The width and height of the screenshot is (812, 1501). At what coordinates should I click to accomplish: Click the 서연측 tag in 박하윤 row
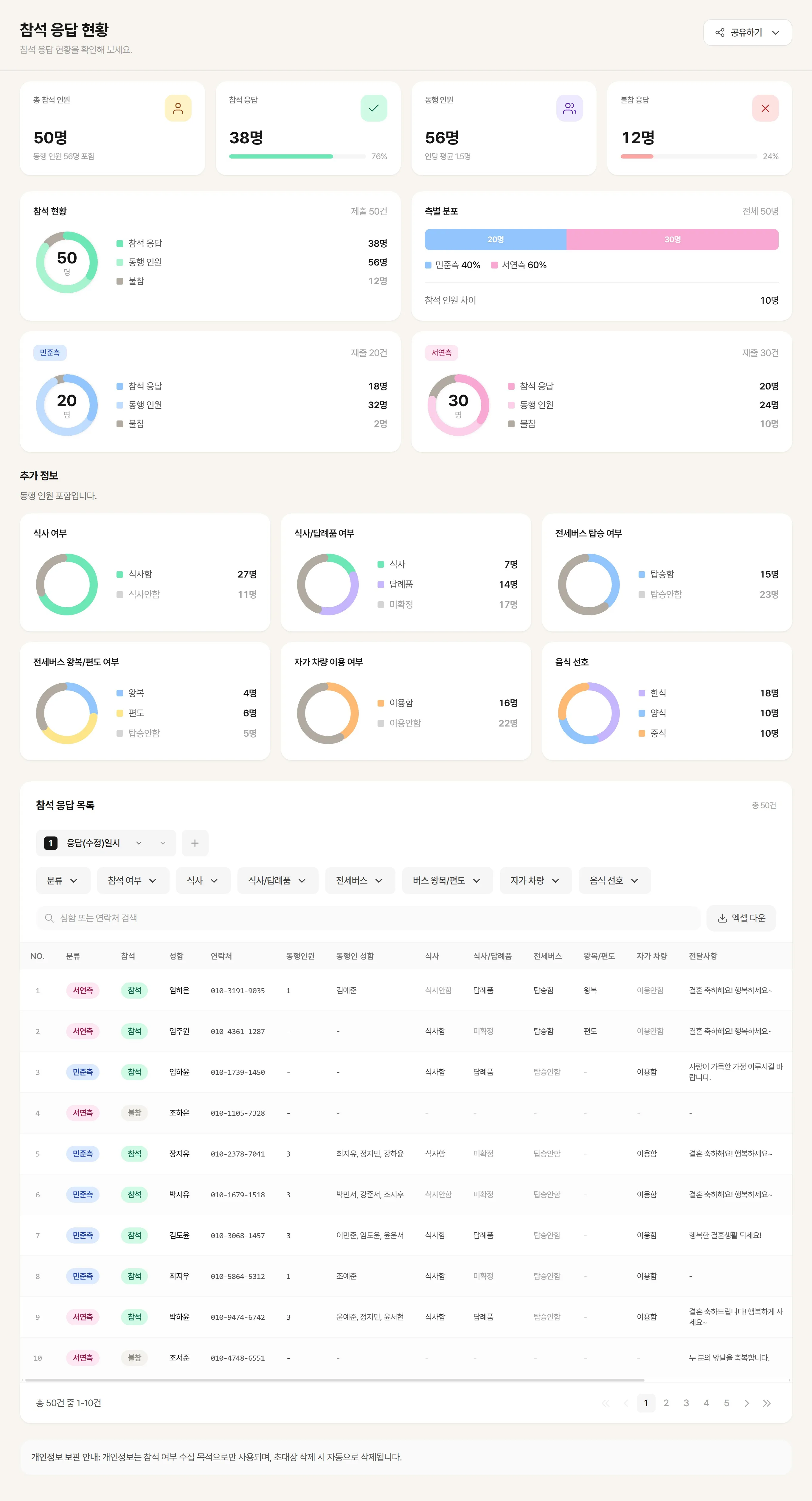click(83, 1317)
